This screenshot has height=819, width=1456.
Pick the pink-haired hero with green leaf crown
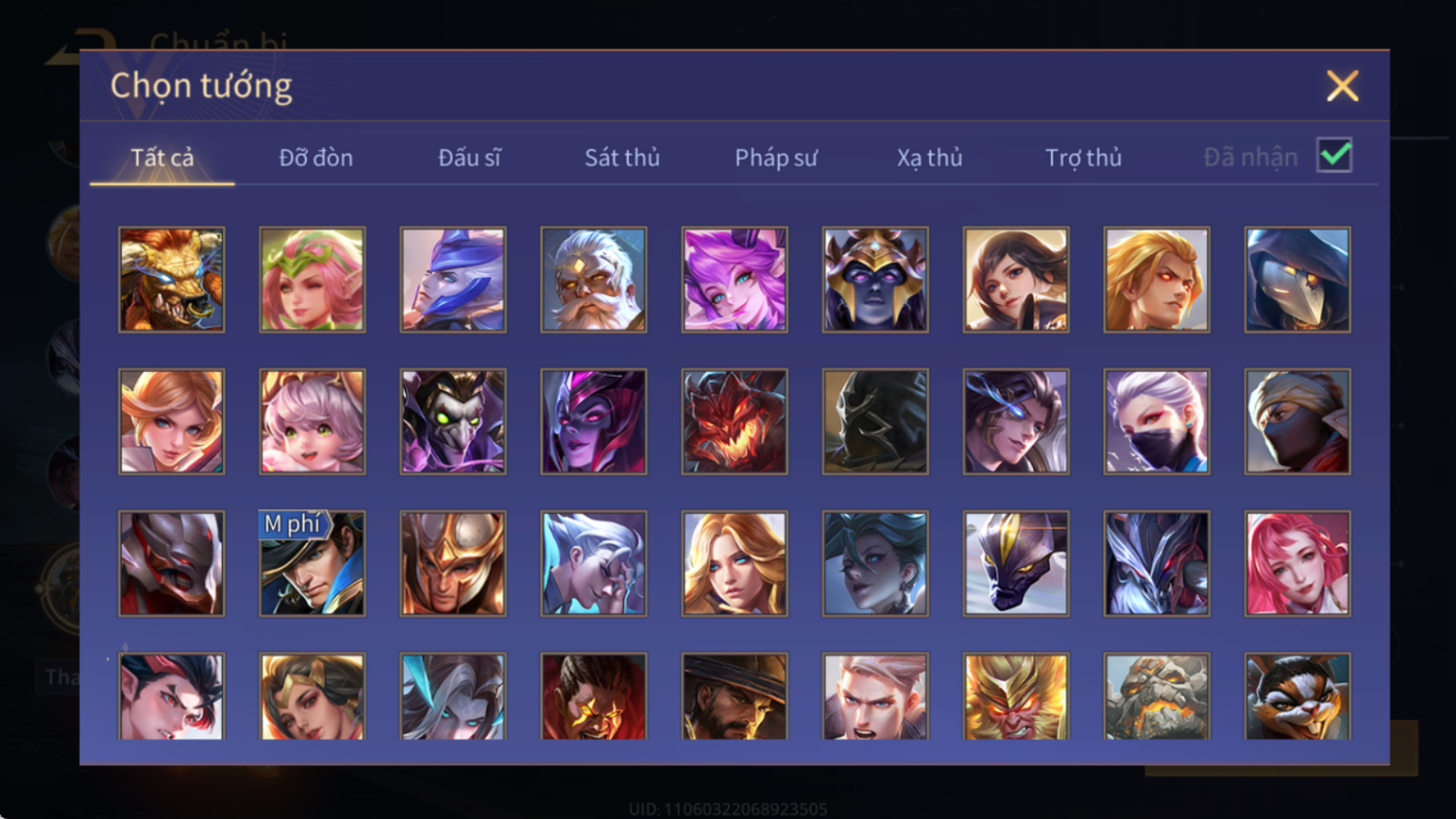pos(313,280)
